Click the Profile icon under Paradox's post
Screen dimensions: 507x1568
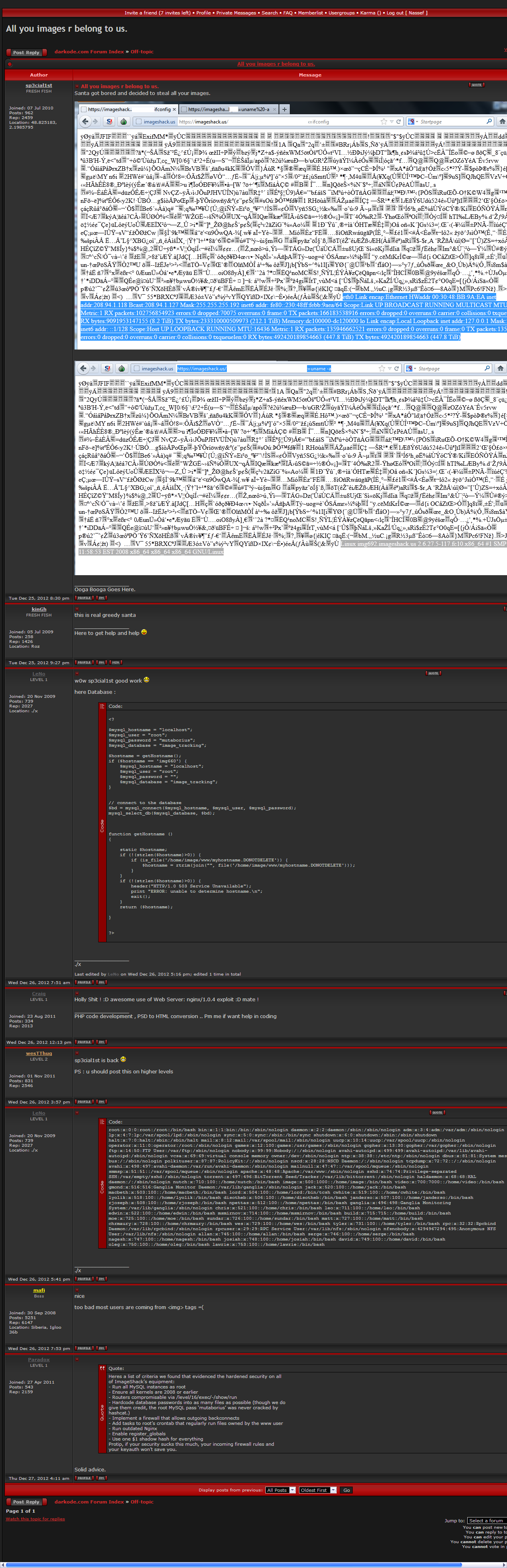[x=84, y=1478]
